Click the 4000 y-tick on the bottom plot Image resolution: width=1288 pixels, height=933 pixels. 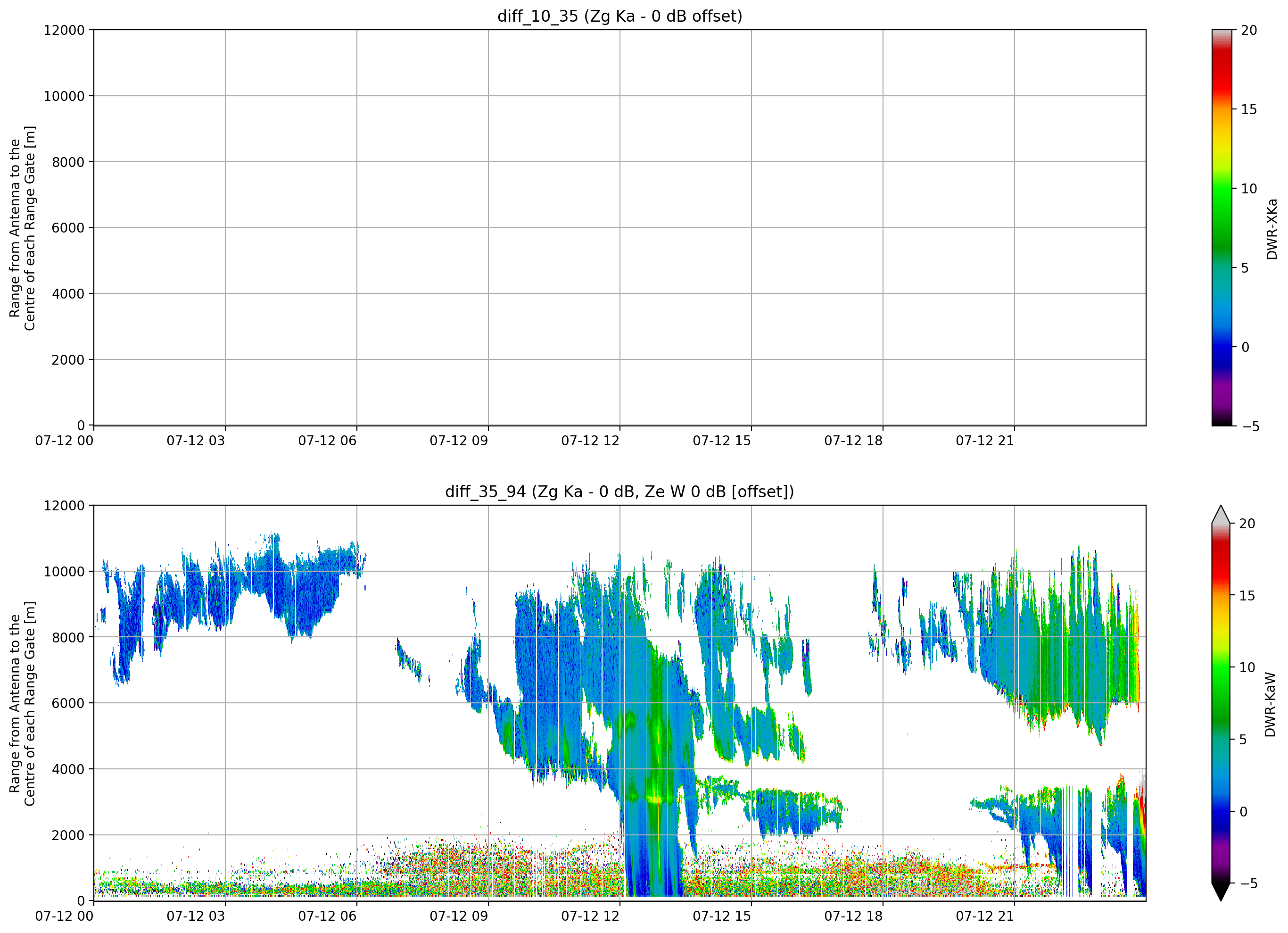tap(68, 769)
